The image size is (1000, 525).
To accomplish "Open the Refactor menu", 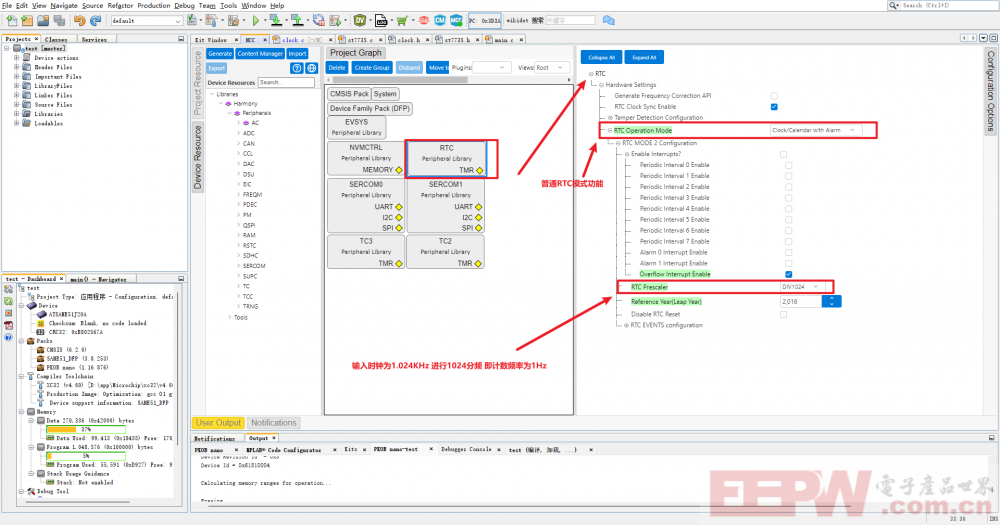I will [120, 5].
